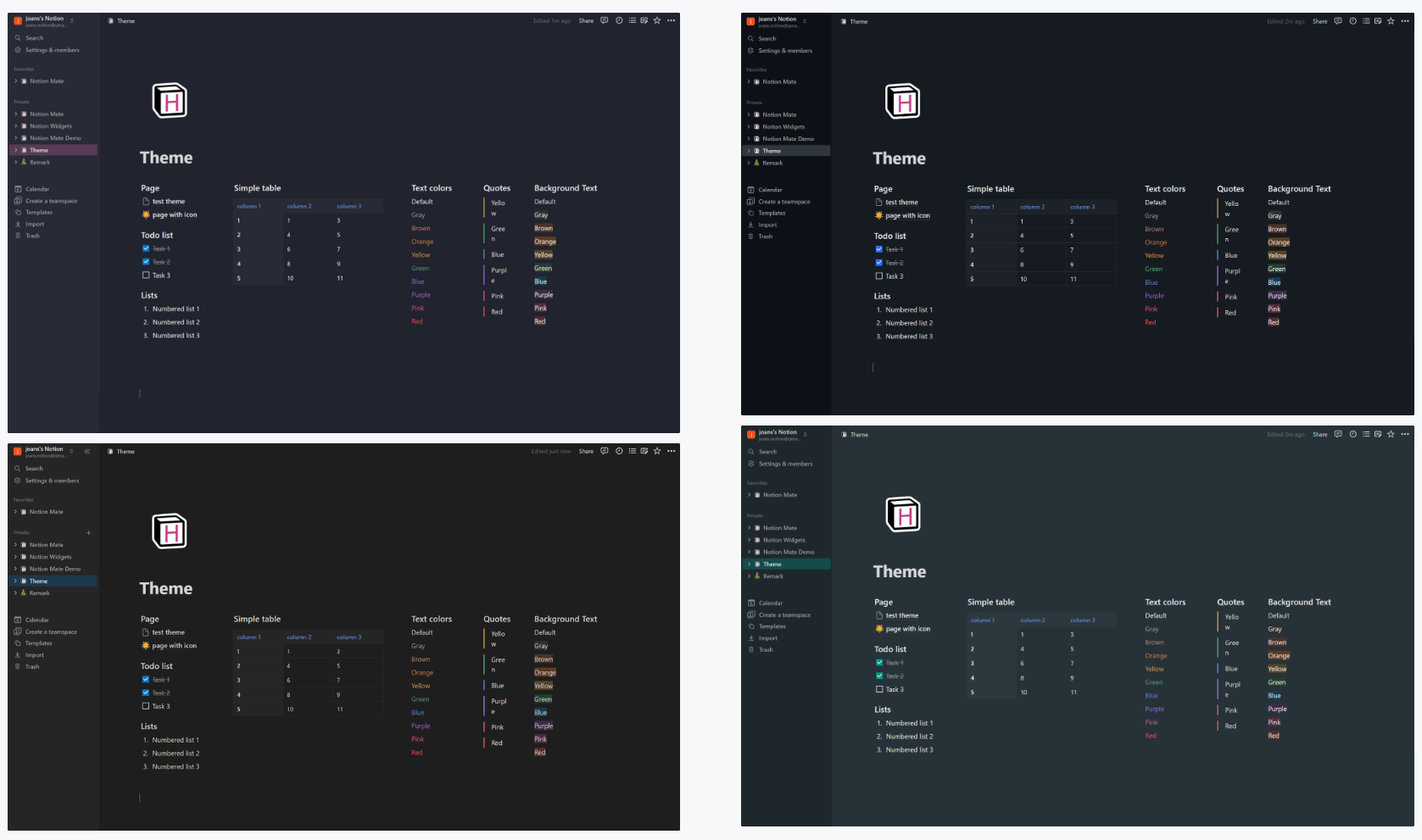This screenshot has width=1422, height=840.
Task: Open Import in blue-accent window sidebar
Action: coord(34,655)
